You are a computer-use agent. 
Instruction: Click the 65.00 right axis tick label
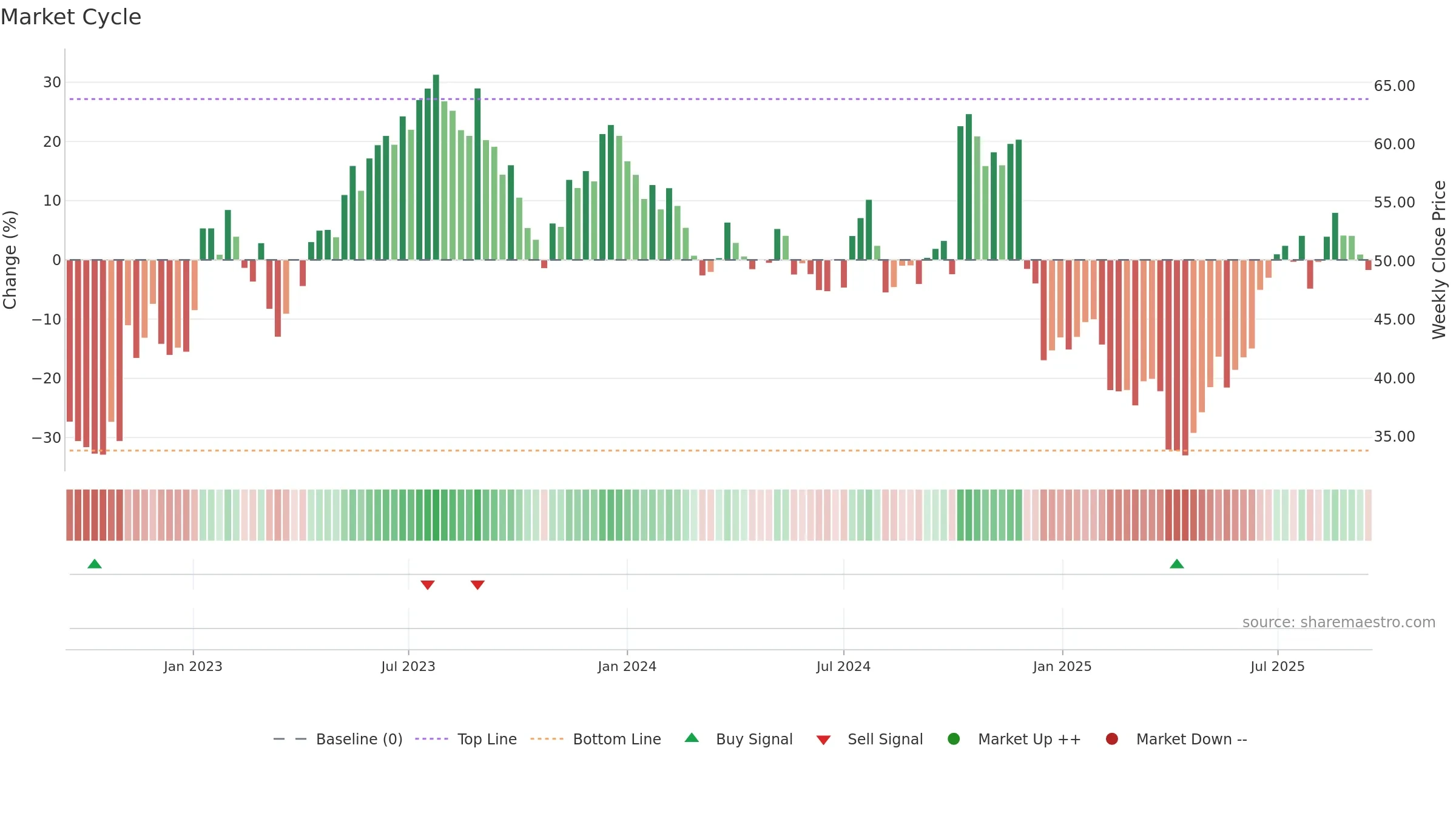coord(1394,86)
